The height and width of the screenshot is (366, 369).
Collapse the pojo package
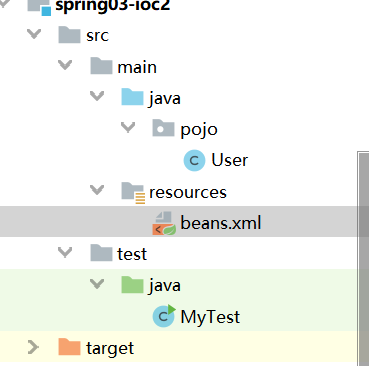pyautogui.click(x=128, y=127)
